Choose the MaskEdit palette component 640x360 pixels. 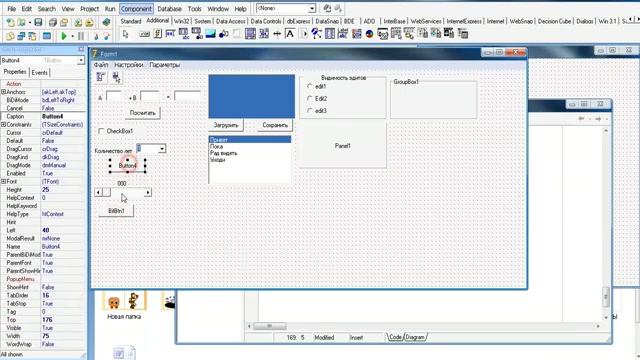pyautogui.click(x=171, y=34)
